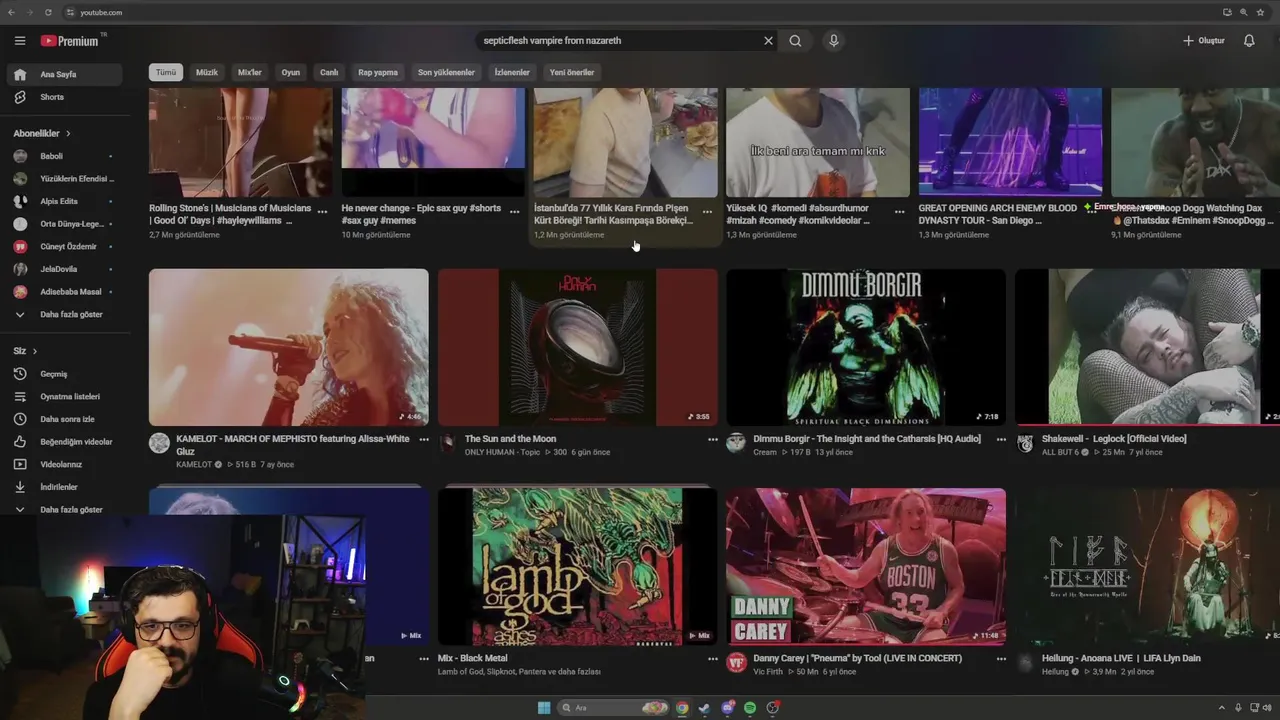
Task: Open Vic Firth channel avatar
Action: tap(736, 663)
